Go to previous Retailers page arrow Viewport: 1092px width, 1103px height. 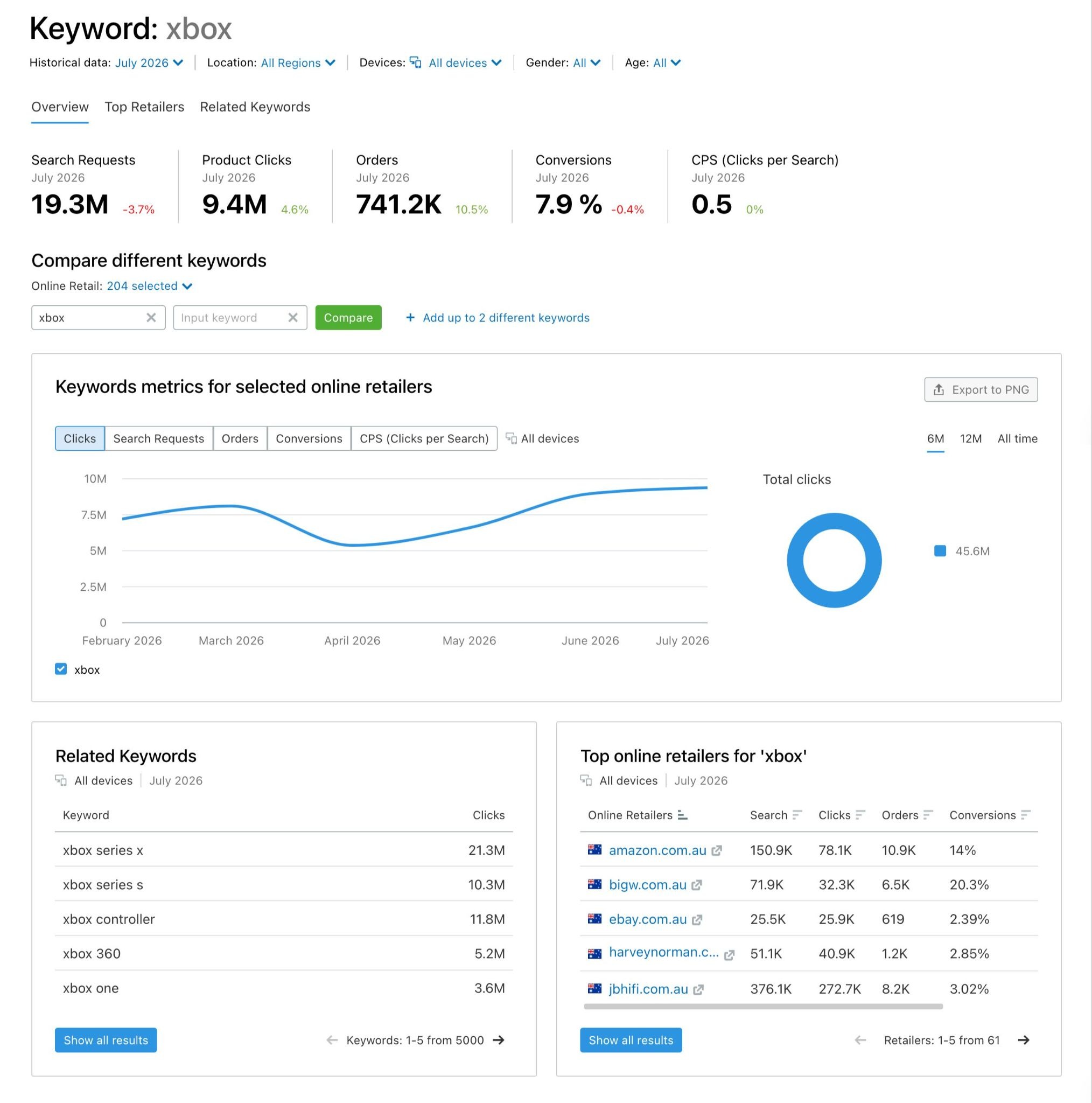point(860,1040)
